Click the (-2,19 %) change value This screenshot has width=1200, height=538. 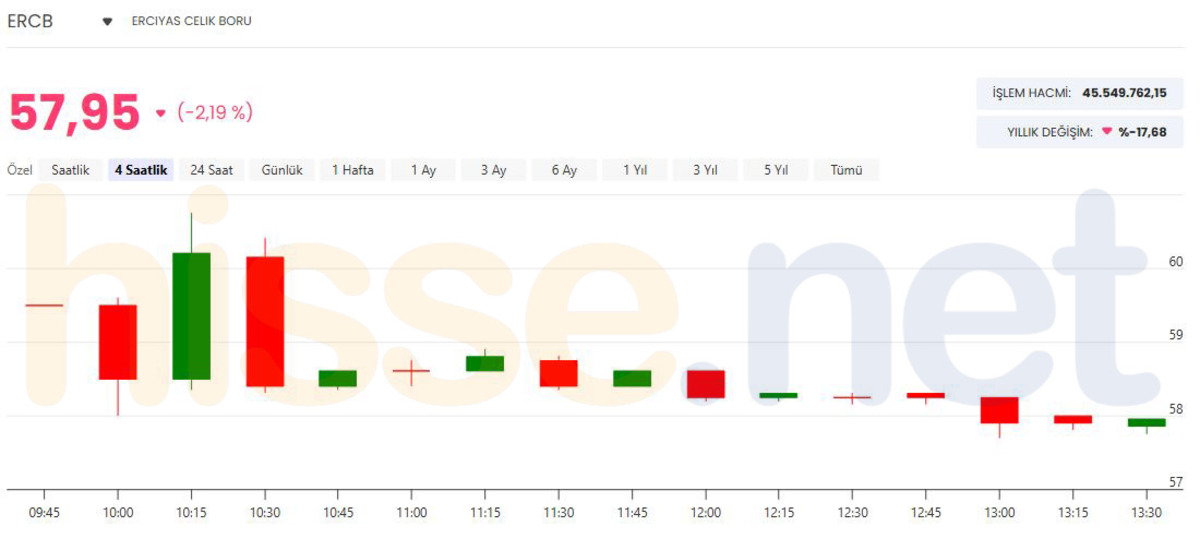(x=215, y=113)
